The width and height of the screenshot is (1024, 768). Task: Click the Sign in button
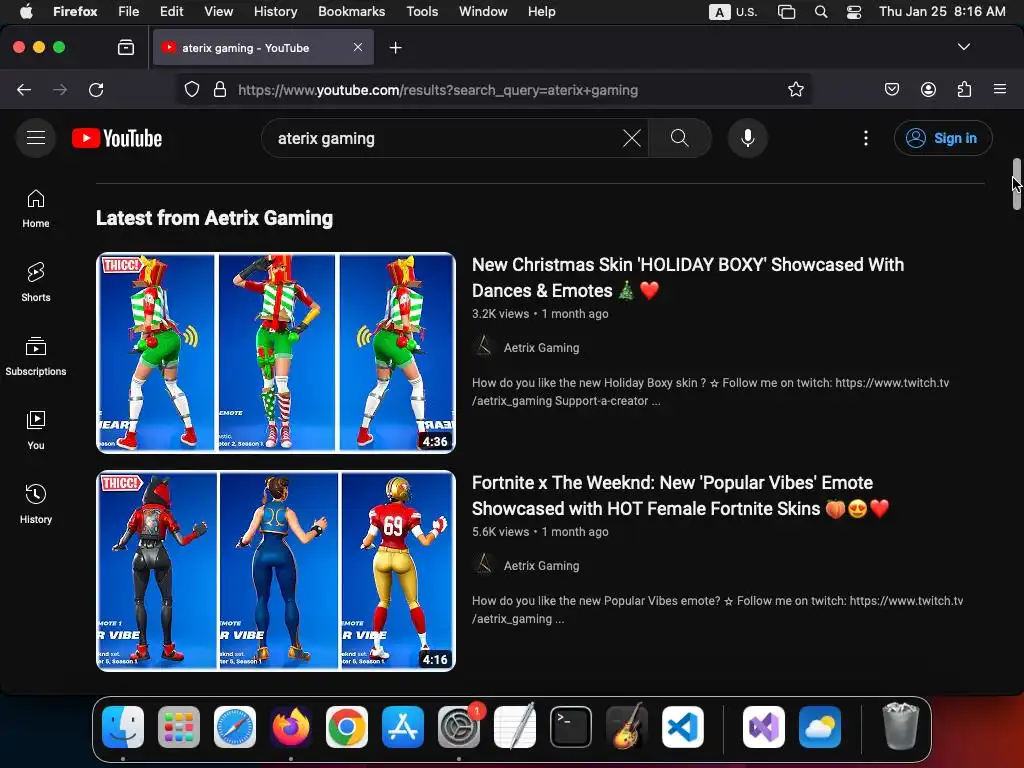coord(943,138)
